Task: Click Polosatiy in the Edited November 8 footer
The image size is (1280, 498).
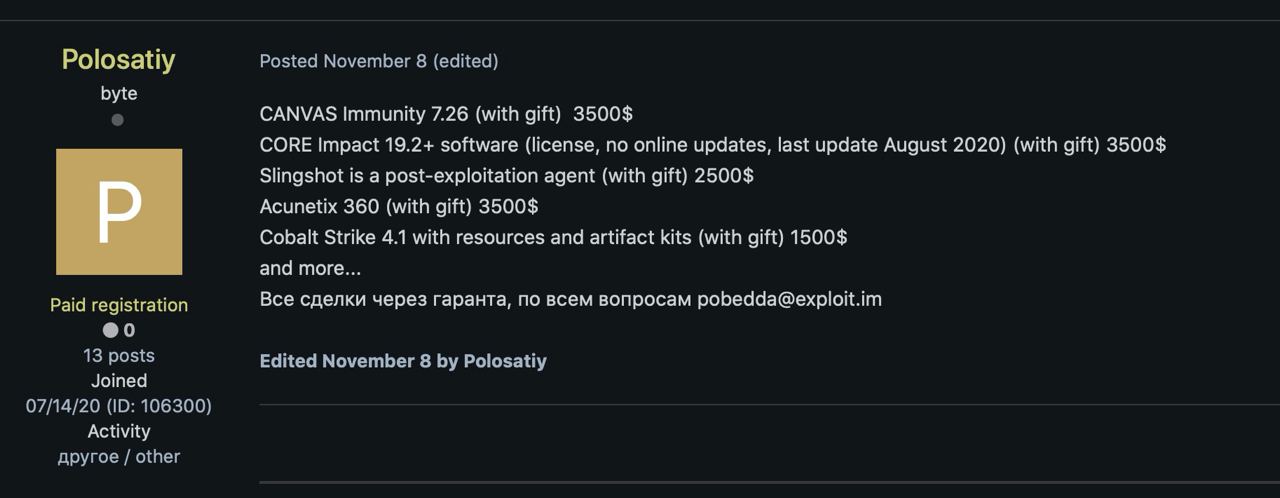Action: point(505,361)
